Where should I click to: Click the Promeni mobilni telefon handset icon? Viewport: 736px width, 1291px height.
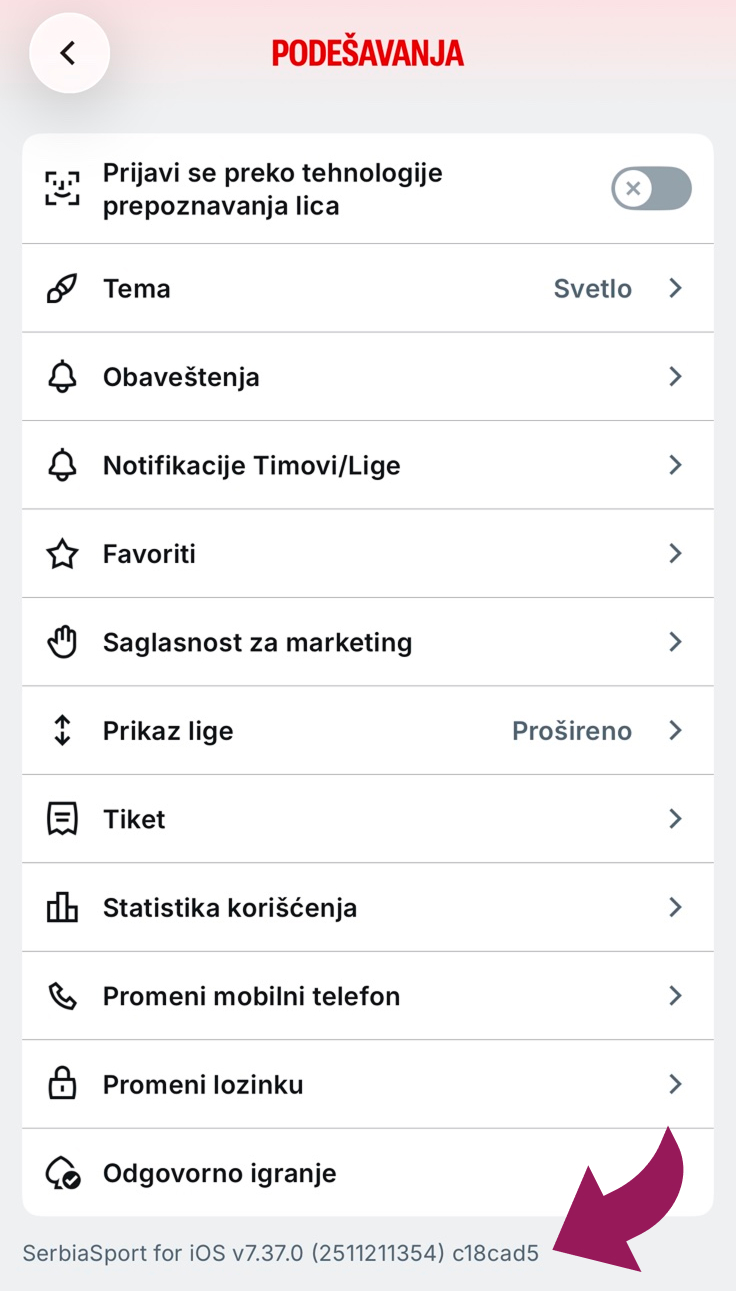click(x=62, y=996)
